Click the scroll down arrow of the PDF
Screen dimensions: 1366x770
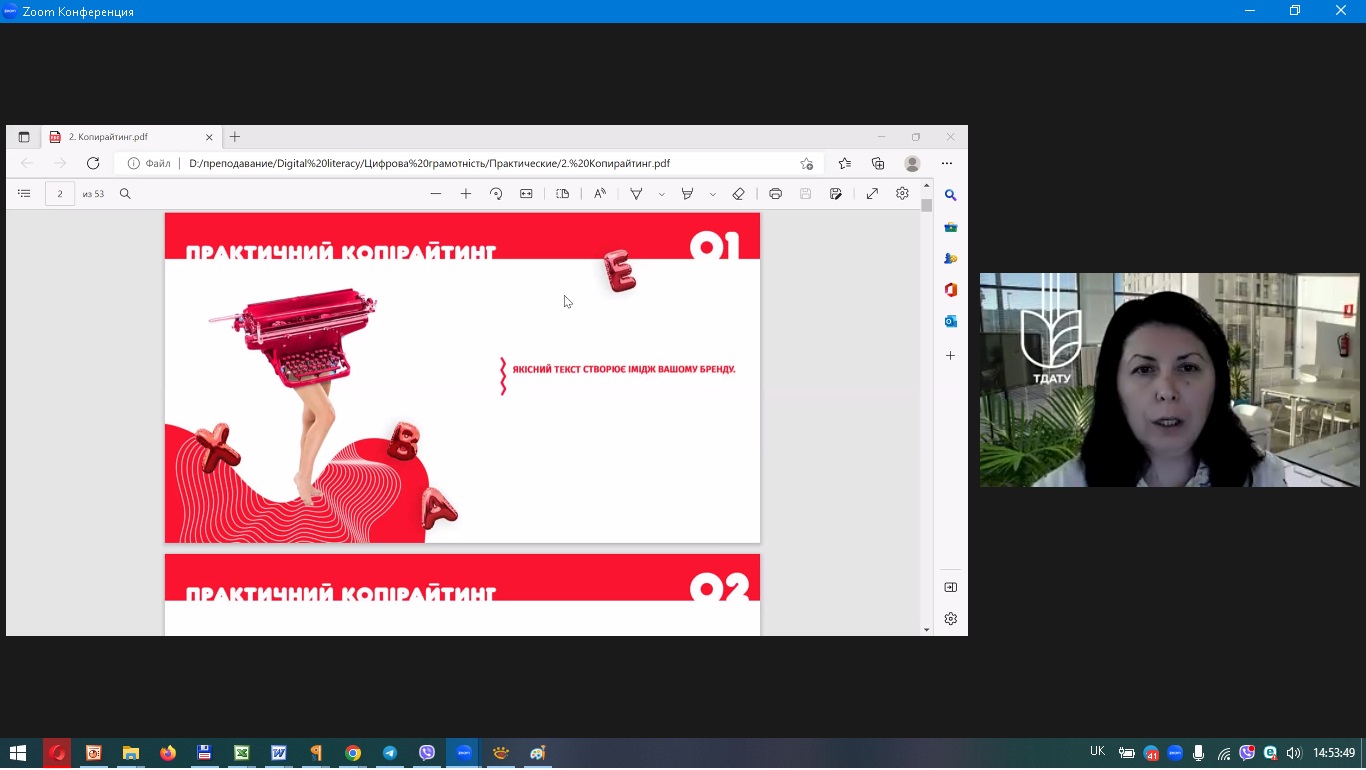[927, 630]
